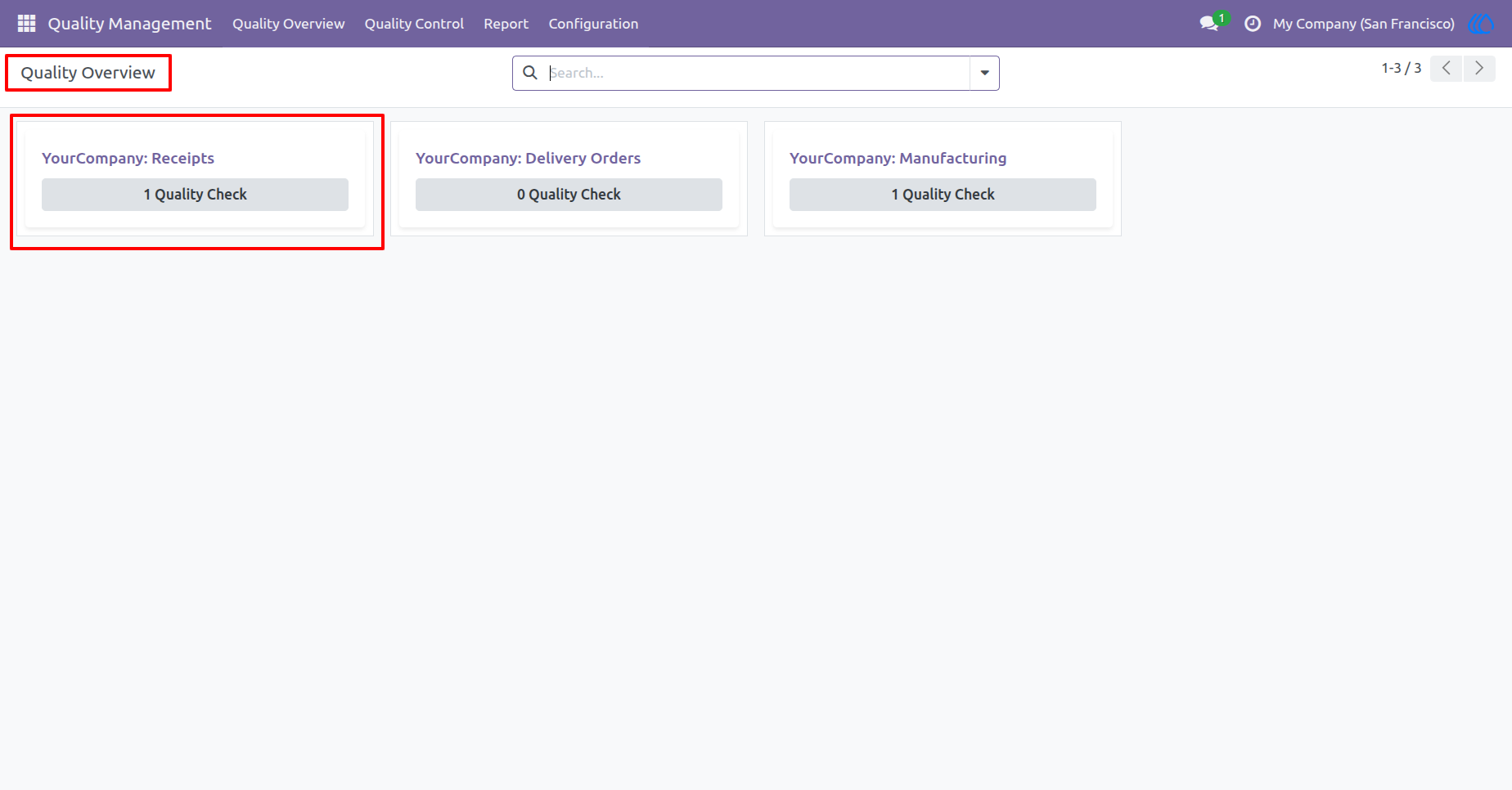The height and width of the screenshot is (790, 1512).
Task: Click the Quality Overview breadcrumb heading
Action: click(x=88, y=73)
